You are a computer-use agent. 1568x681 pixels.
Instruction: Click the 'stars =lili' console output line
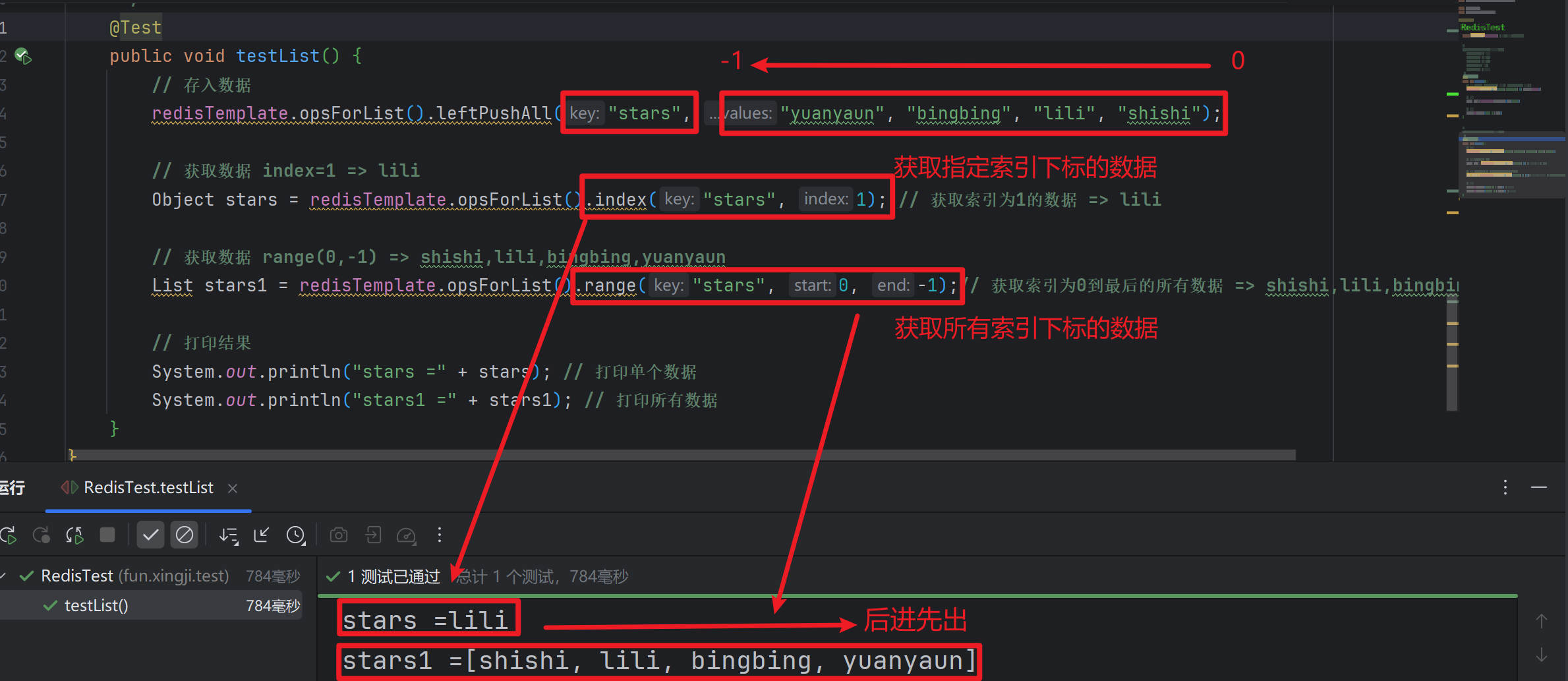point(425,620)
